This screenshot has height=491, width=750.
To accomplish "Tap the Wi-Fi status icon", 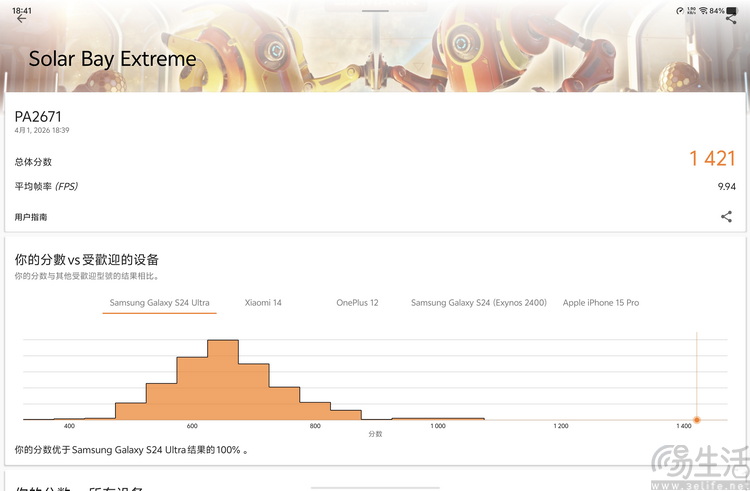I will [x=703, y=10].
